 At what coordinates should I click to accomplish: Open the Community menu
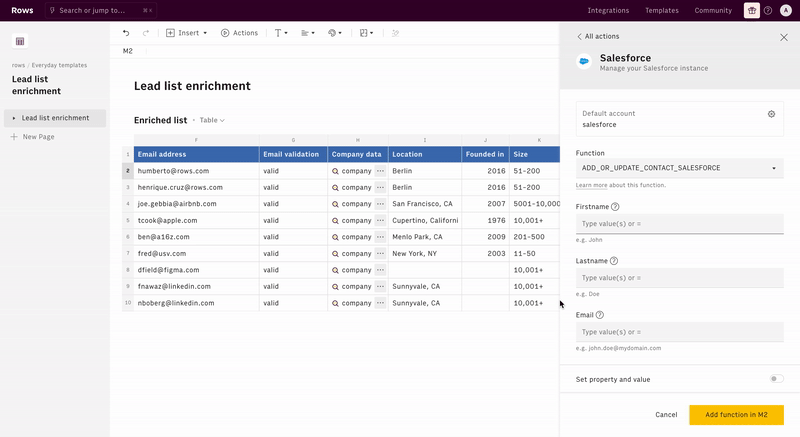[713, 10]
